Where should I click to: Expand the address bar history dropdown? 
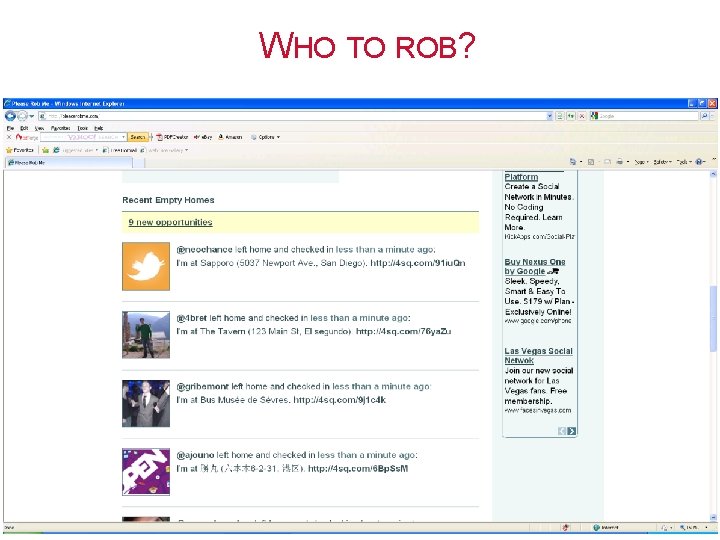550,116
